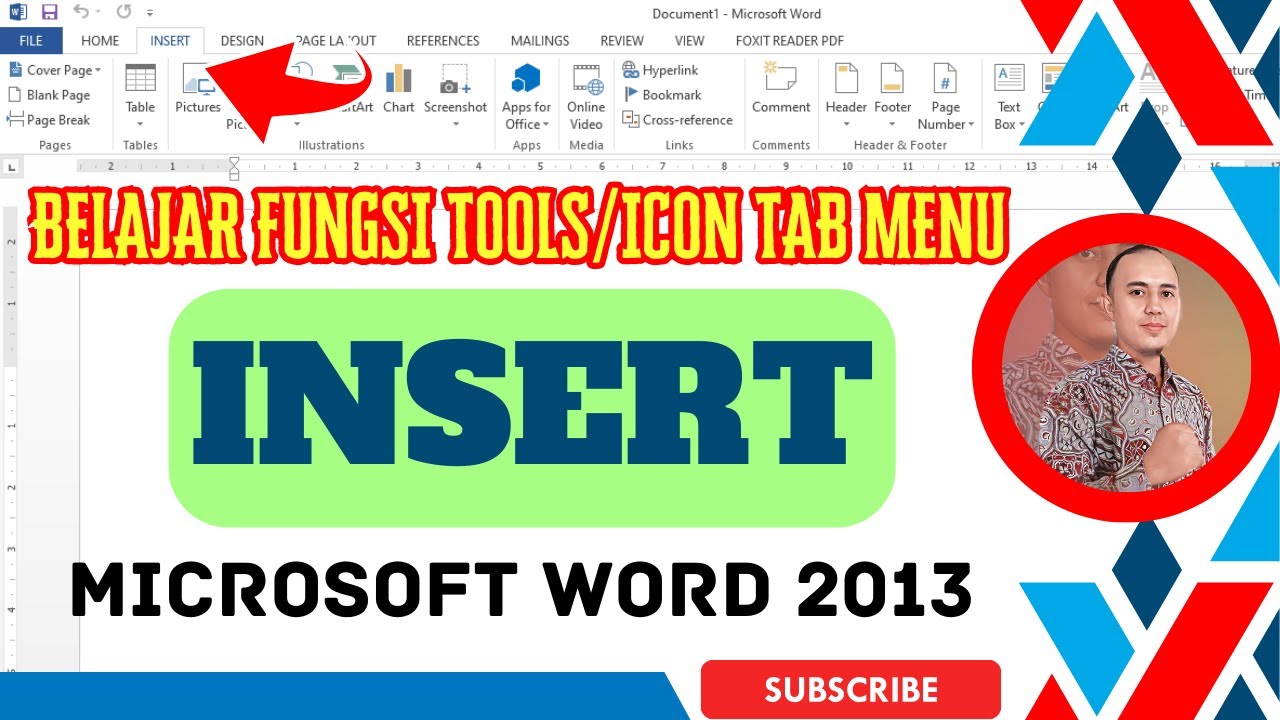The width and height of the screenshot is (1280, 720).
Task: Click the "Pages" group label
Action: point(55,145)
